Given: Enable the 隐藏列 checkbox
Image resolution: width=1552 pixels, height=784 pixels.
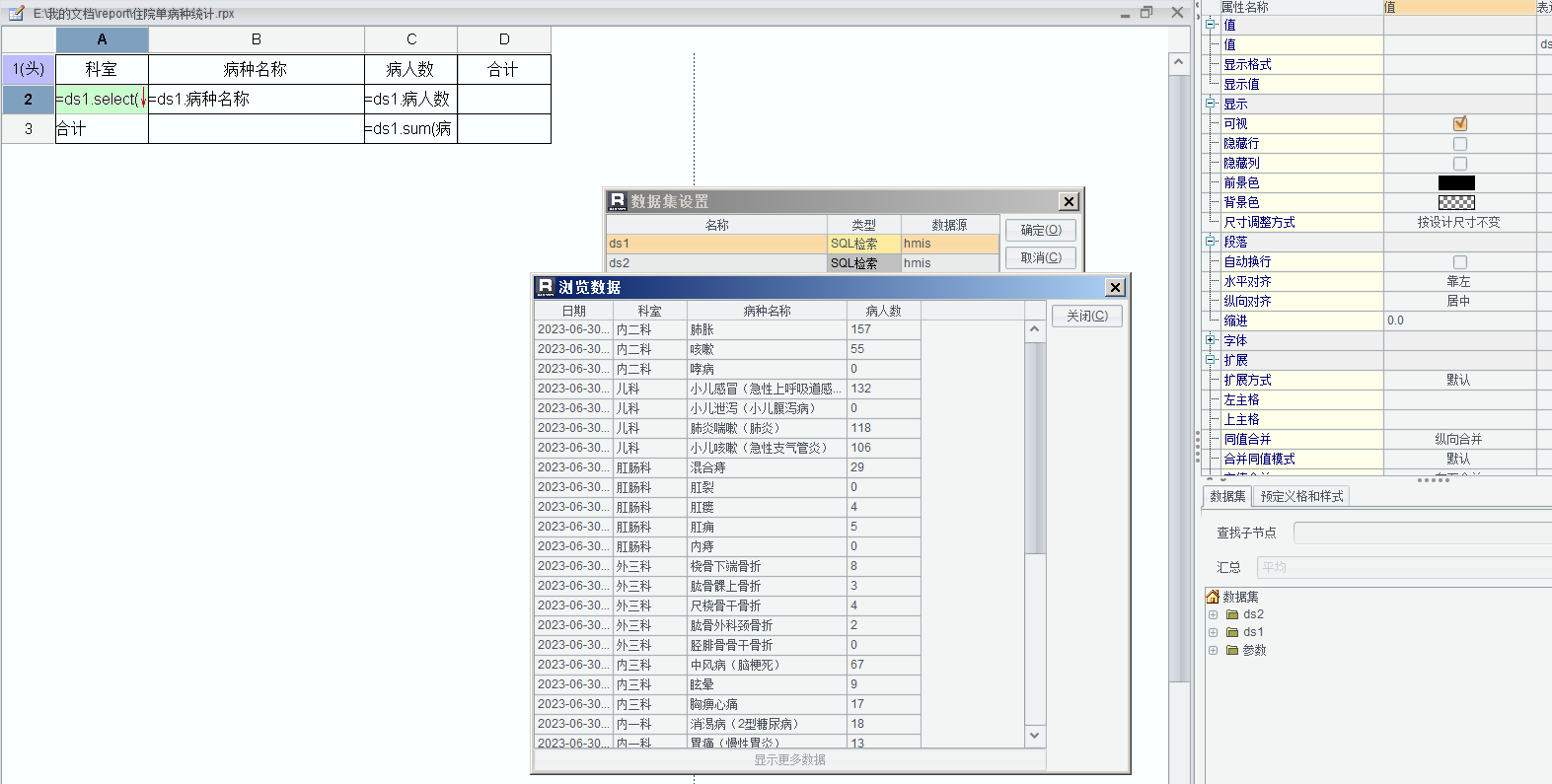Looking at the screenshot, I should pyautogui.click(x=1460, y=163).
